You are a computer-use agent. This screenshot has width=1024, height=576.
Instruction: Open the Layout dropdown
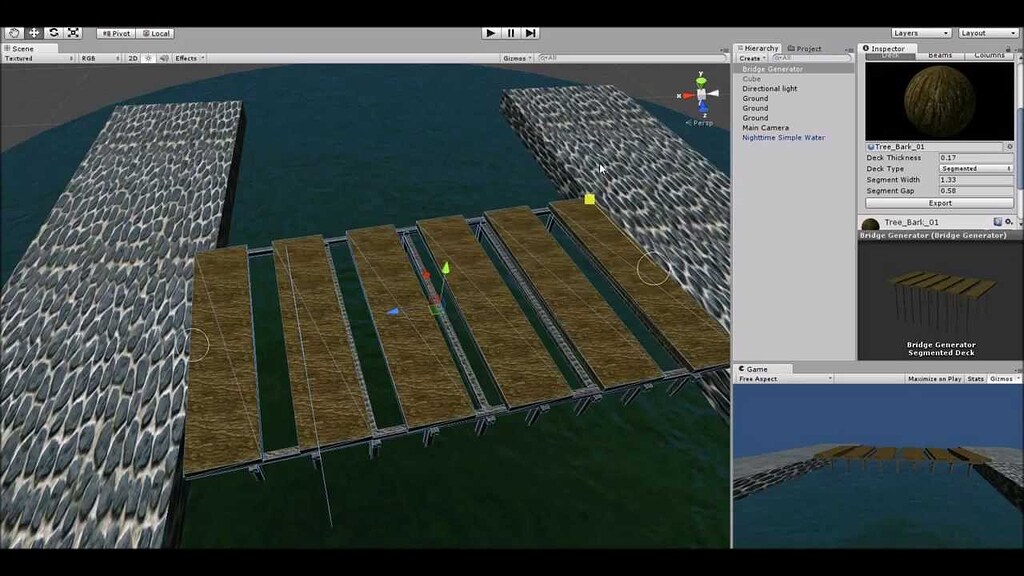click(987, 31)
